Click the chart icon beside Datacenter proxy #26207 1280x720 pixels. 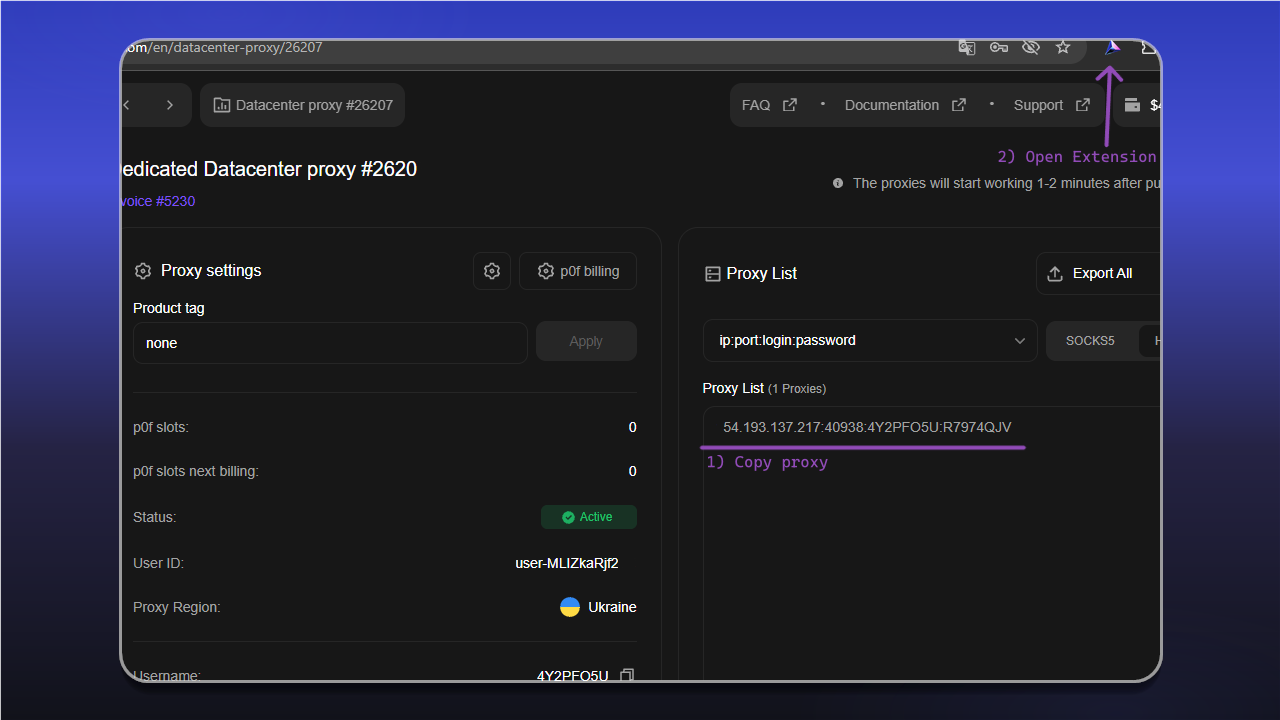click(222, 105)
